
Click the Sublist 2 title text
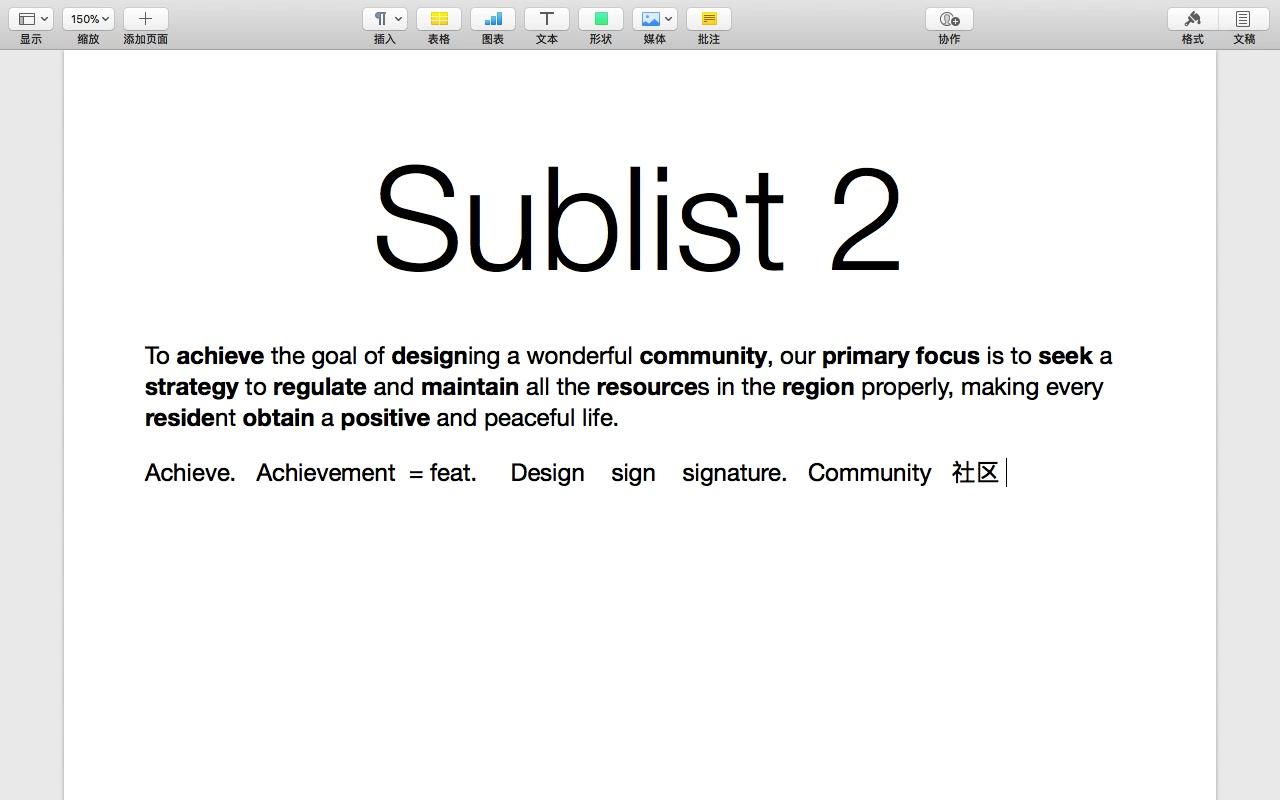(x=638, y=220)
